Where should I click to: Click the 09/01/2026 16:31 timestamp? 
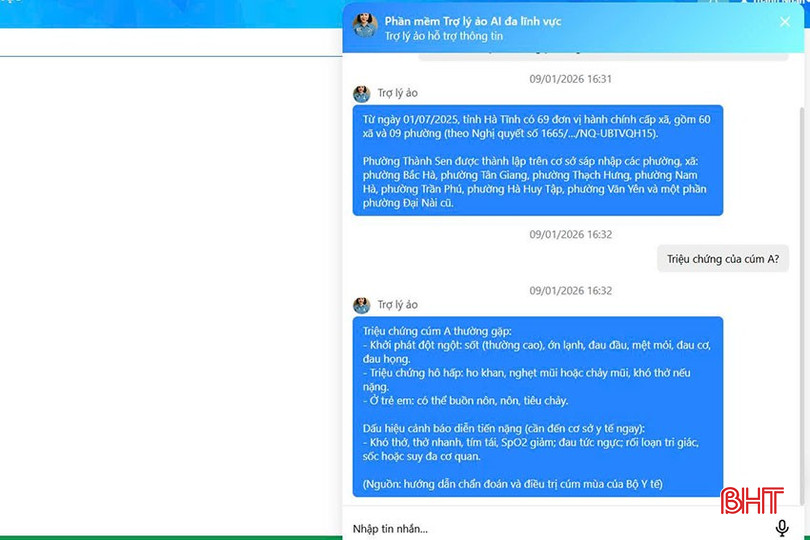570,79
